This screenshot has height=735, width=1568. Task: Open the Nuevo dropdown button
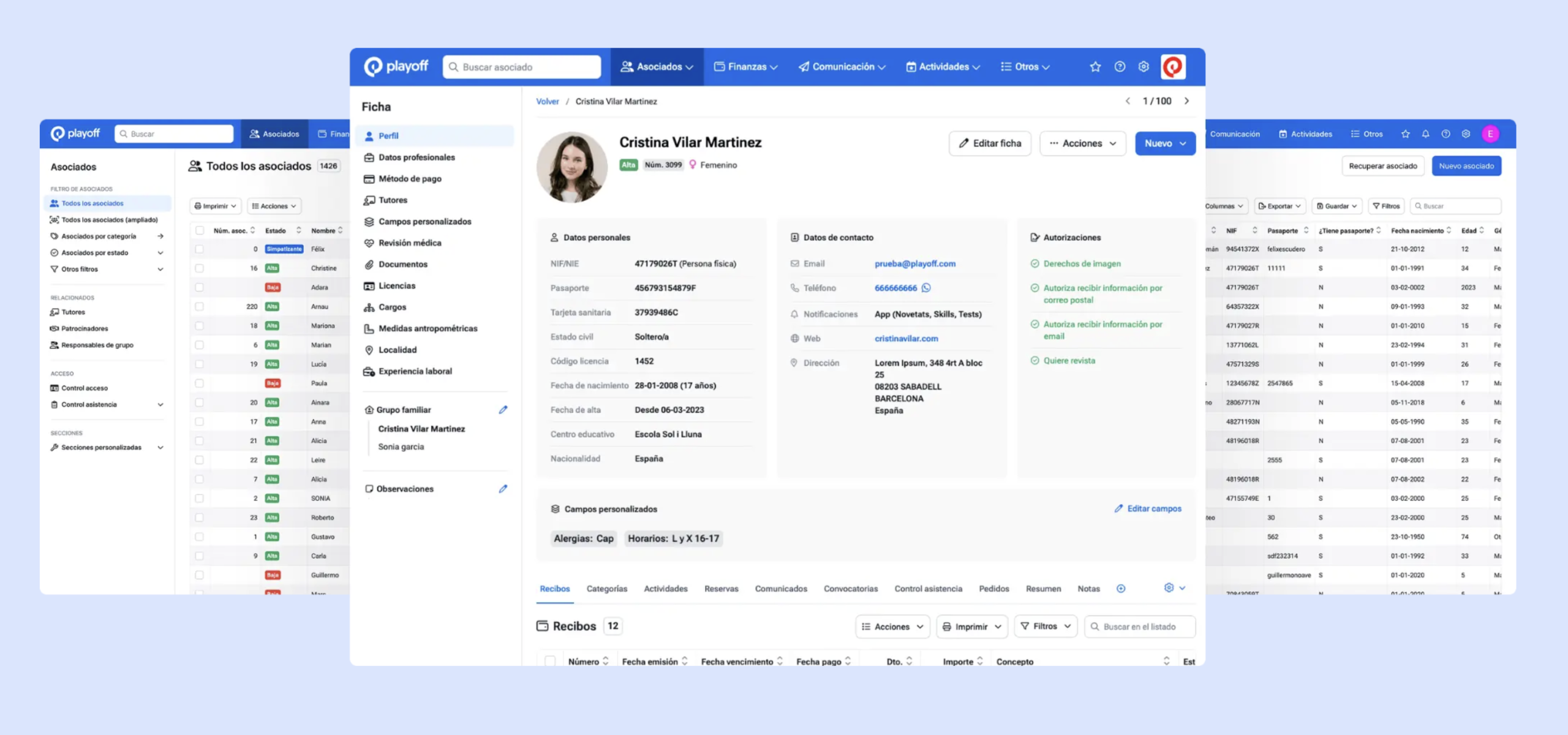click(1165, 143)
